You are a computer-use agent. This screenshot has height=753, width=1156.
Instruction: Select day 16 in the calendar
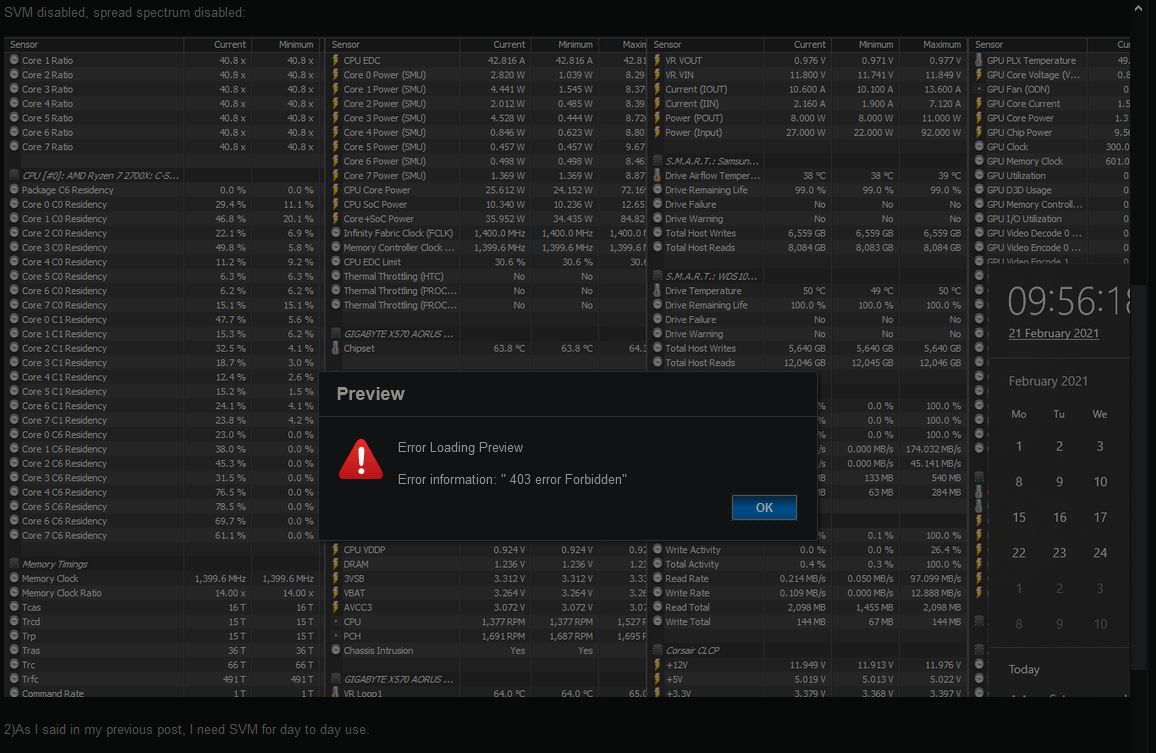point(1059,518)
